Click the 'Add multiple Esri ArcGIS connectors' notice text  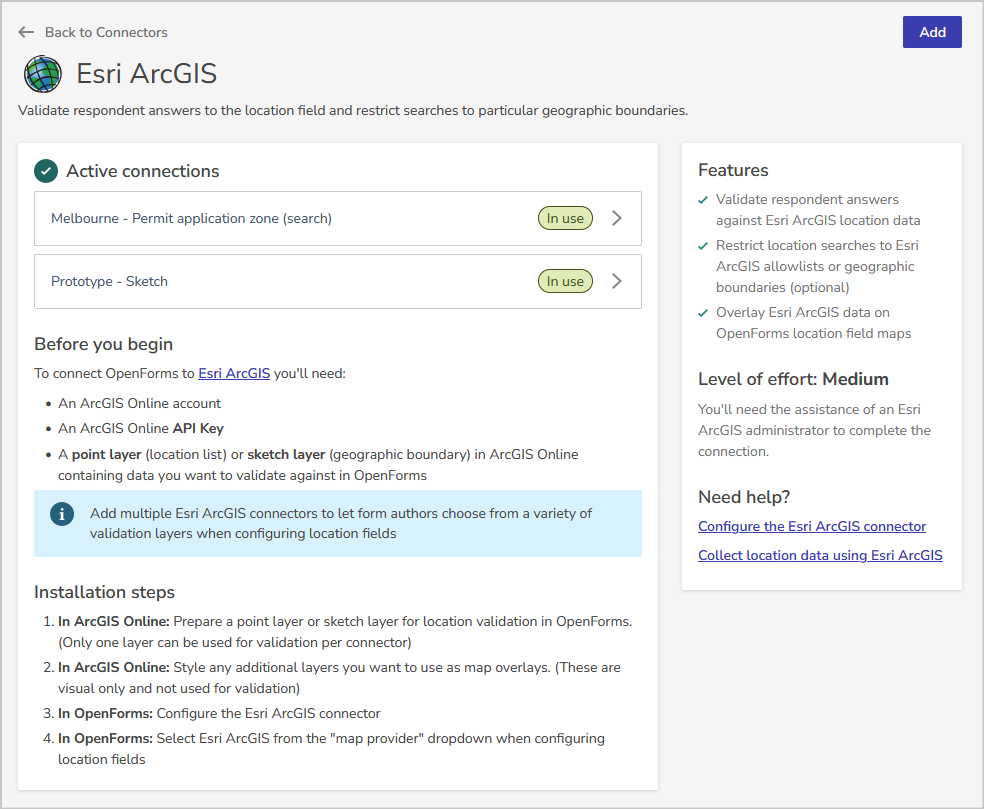[x=341, y=523]
